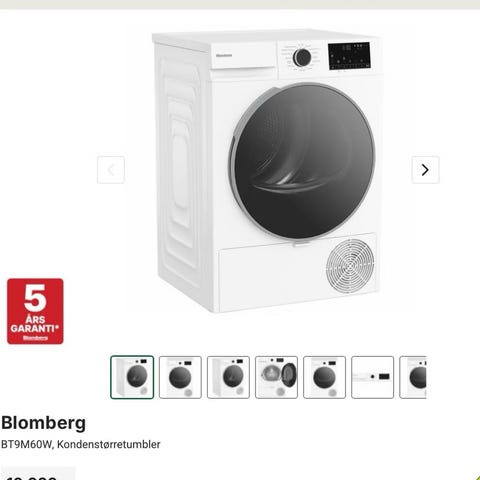Click the program dial on the dryer photo

(302, 58)
